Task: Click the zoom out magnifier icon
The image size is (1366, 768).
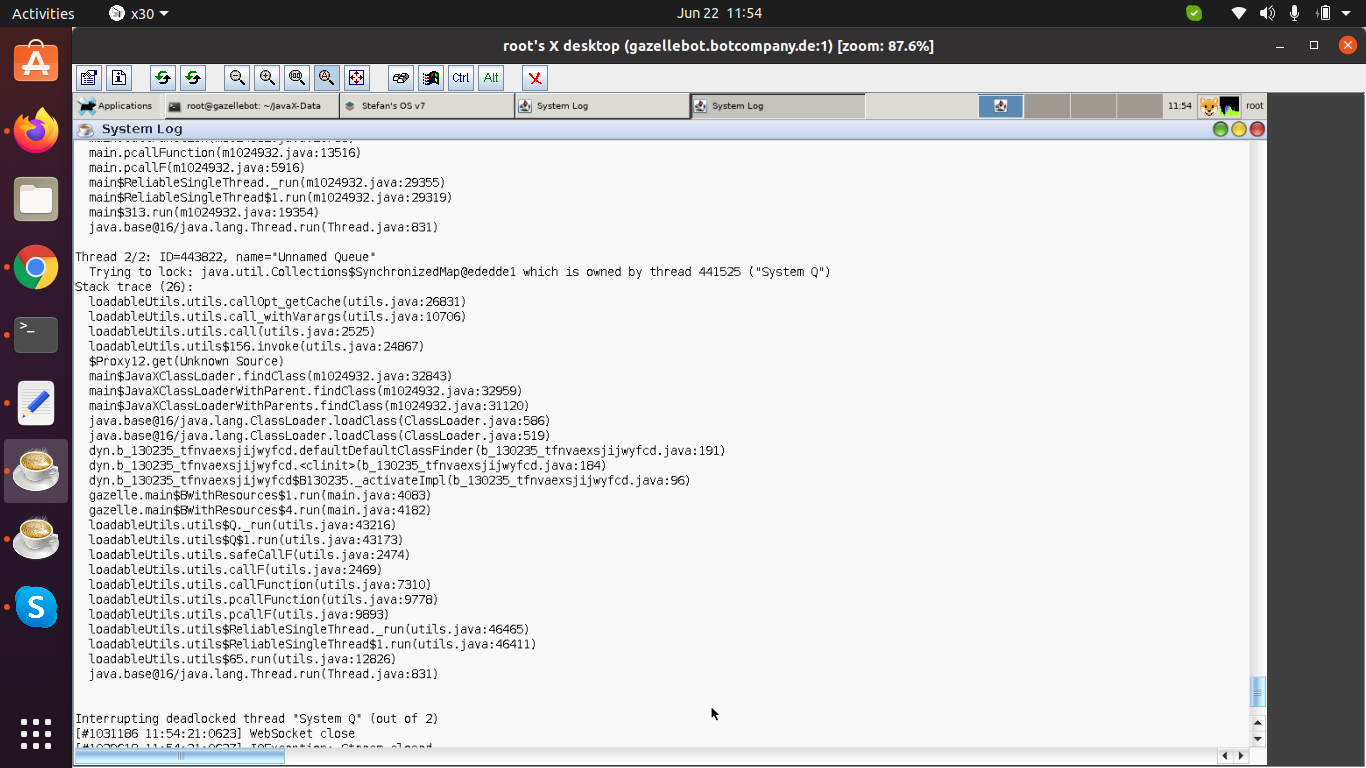Action: pyautogui.click(x=237, y=78)
